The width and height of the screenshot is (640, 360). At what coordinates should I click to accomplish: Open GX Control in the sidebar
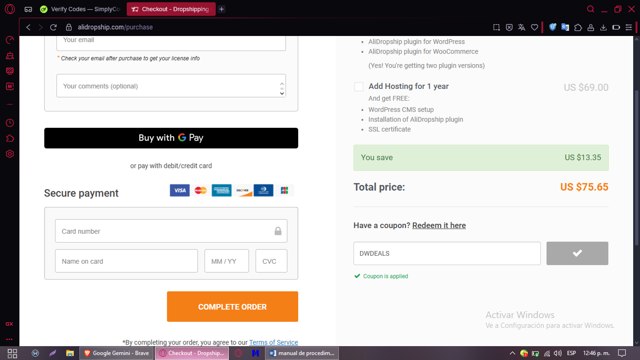tap(10, 40)
